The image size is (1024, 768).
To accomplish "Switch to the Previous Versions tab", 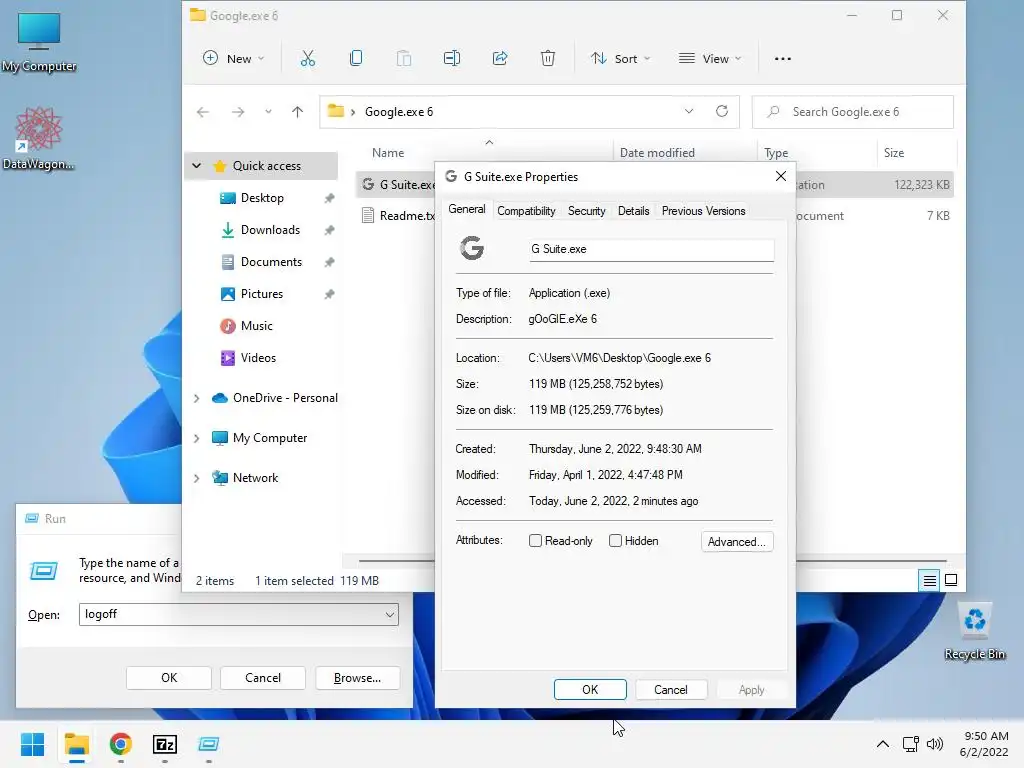I will pos(703,211).
